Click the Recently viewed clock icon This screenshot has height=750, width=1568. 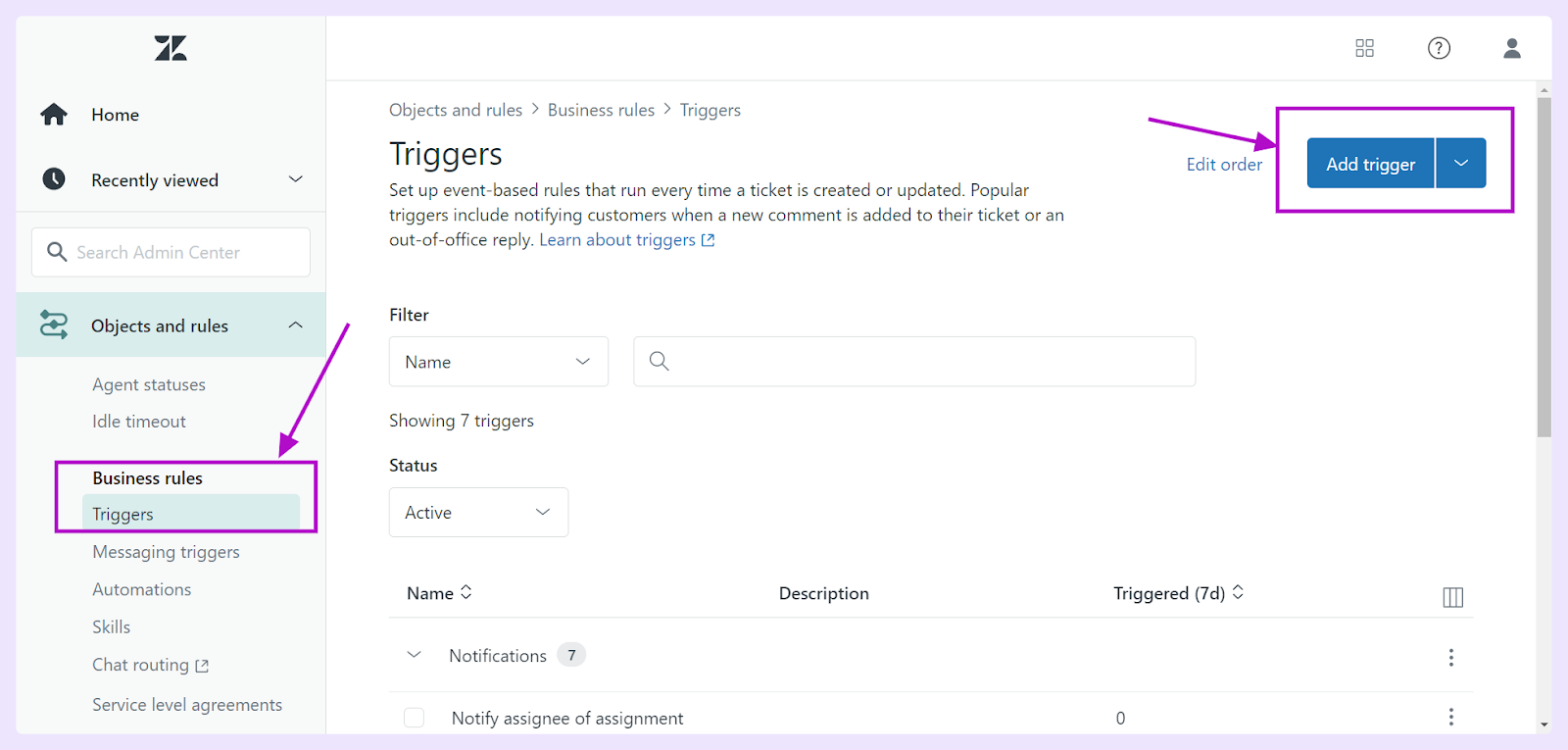[x=54, y=179]
